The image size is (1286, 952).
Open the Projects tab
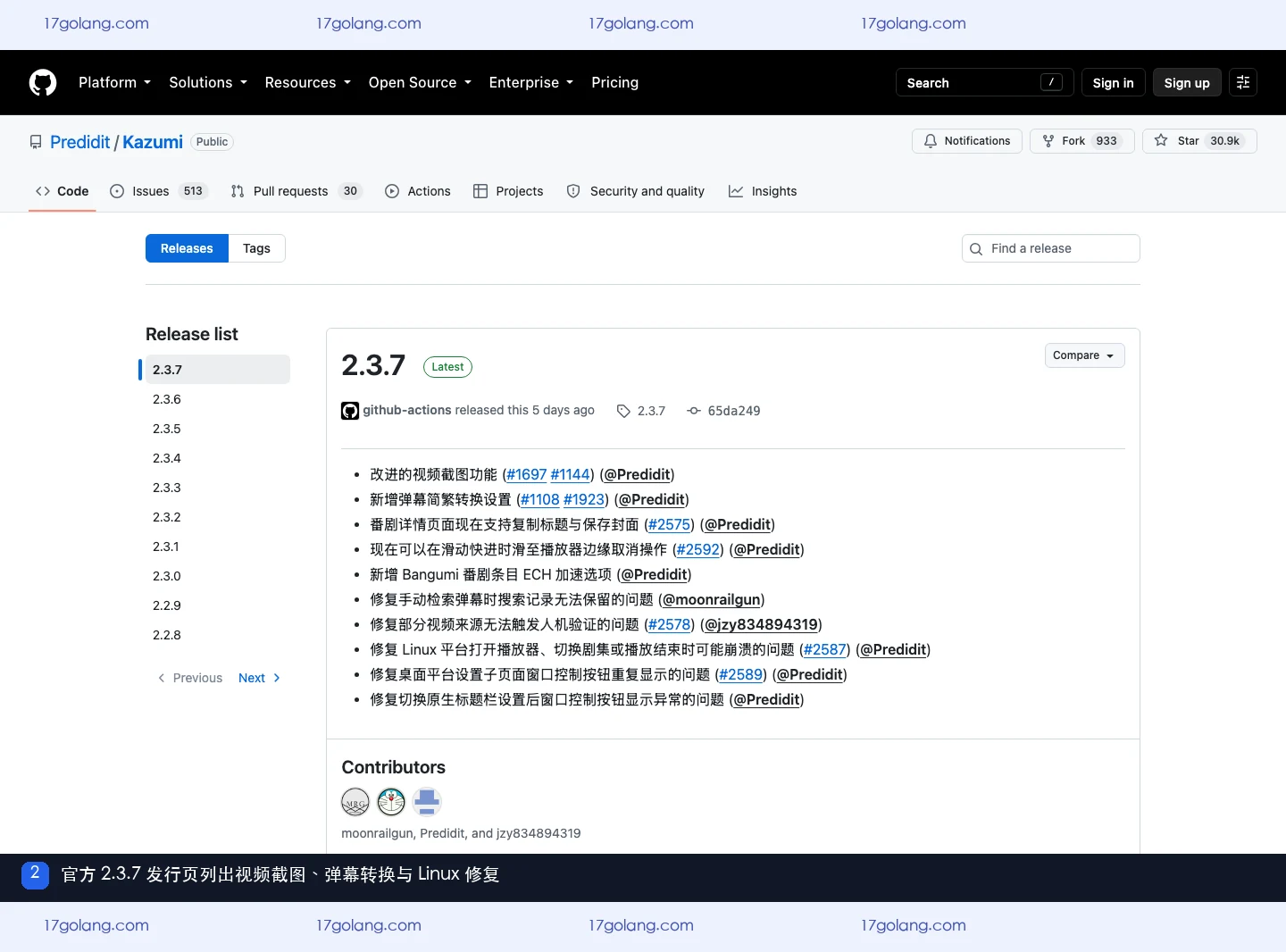click(508, 191)
